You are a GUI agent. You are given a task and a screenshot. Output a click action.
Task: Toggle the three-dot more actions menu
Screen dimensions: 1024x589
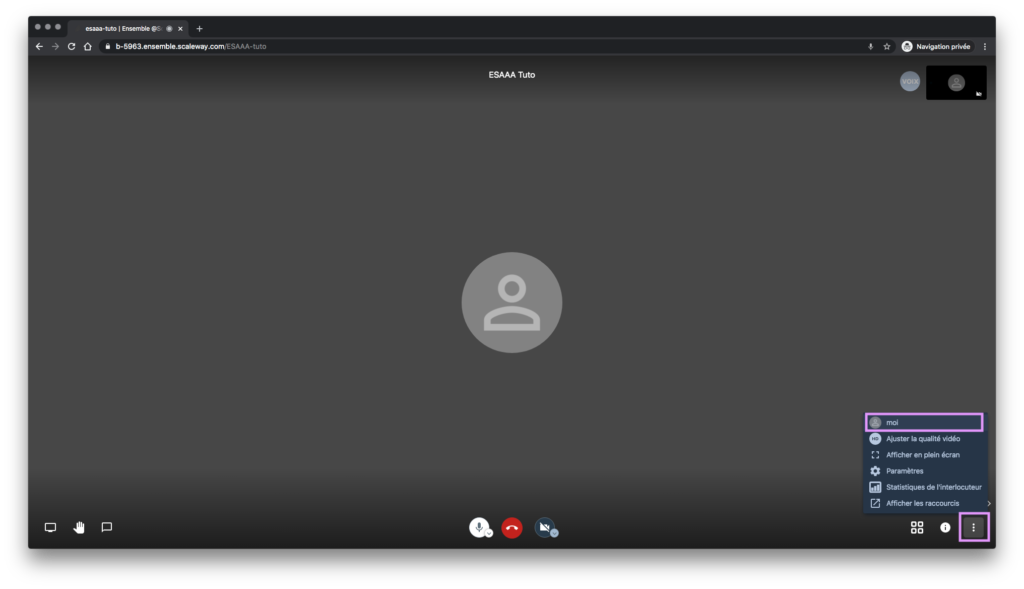[974, 527]
